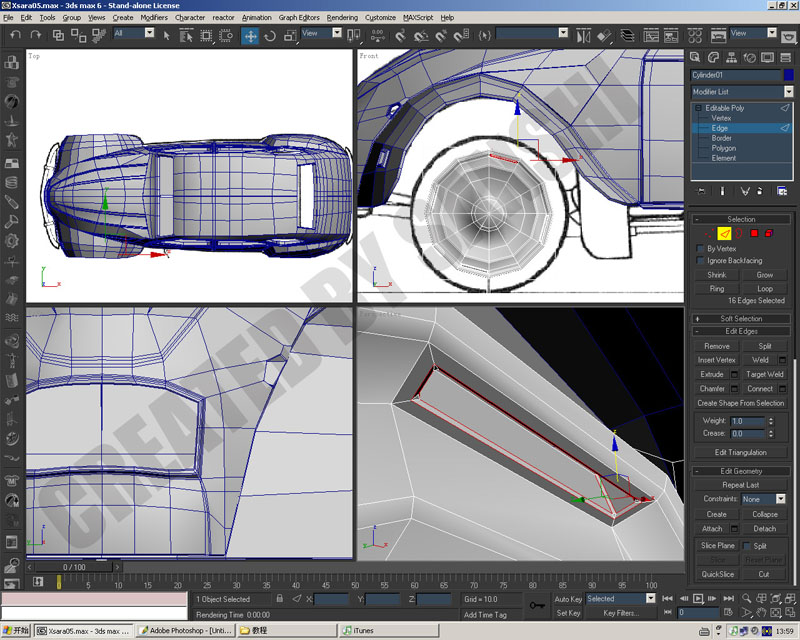Click the Loop selection button

tap(765, 288)
